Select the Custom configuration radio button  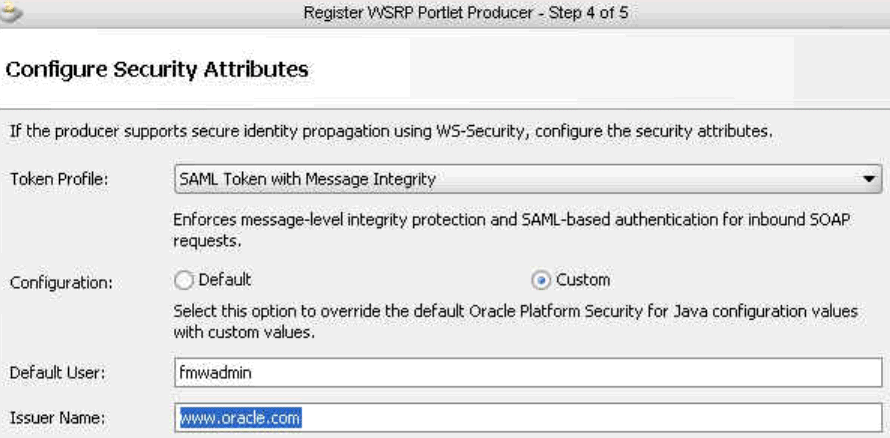click(x=541, y=280)
